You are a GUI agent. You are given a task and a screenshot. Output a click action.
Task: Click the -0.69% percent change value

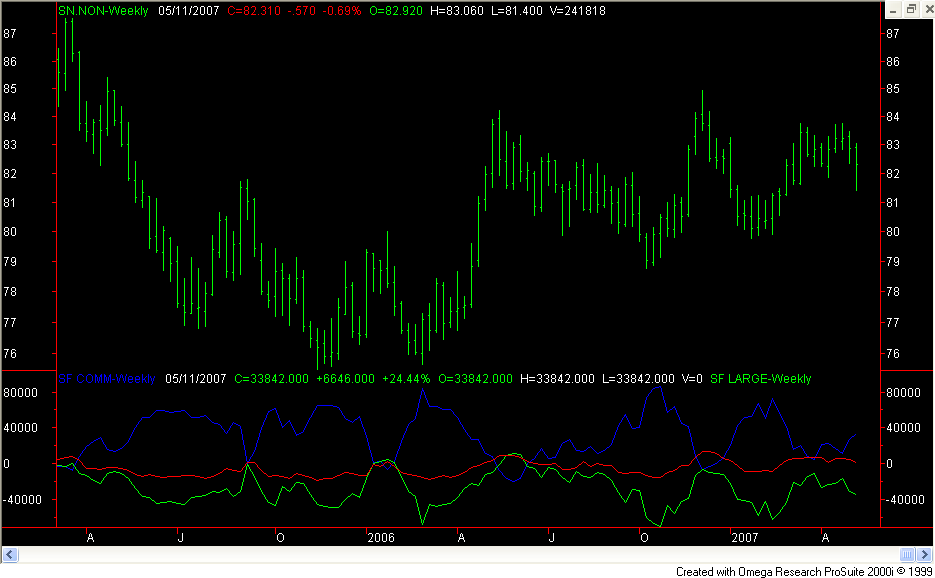pos(342,11)
